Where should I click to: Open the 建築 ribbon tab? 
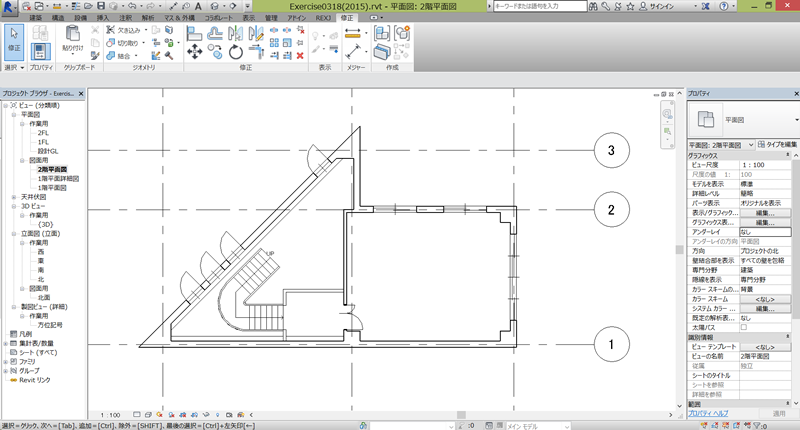[36, 18]
